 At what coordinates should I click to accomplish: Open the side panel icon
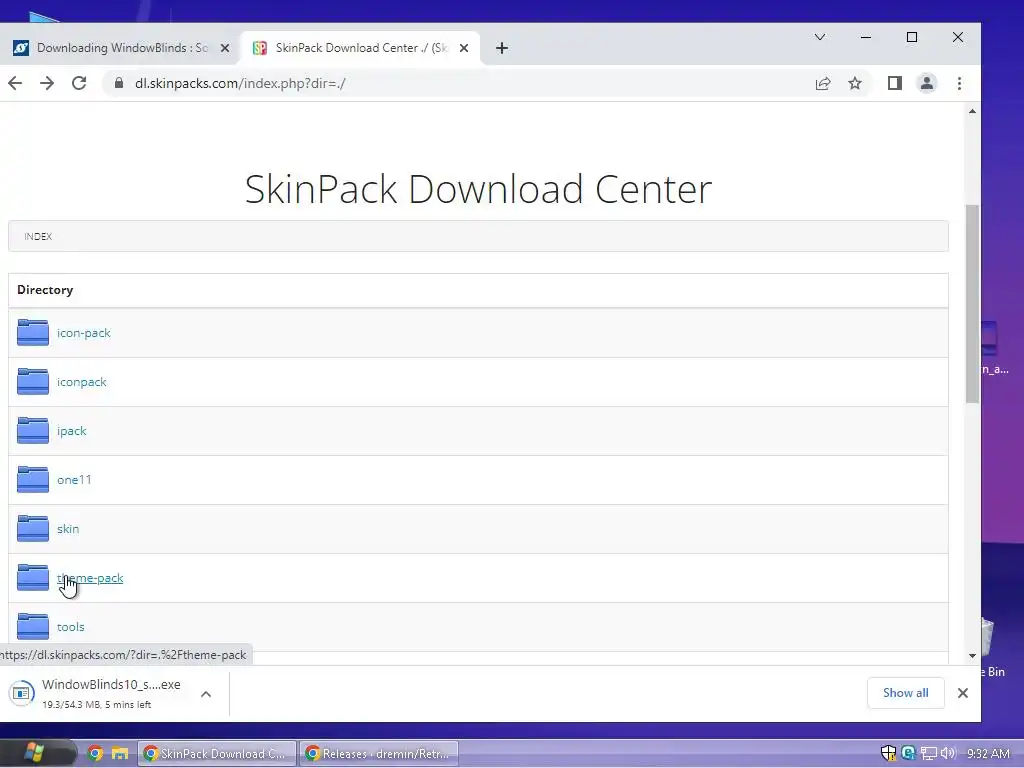[x=895, y=84]
